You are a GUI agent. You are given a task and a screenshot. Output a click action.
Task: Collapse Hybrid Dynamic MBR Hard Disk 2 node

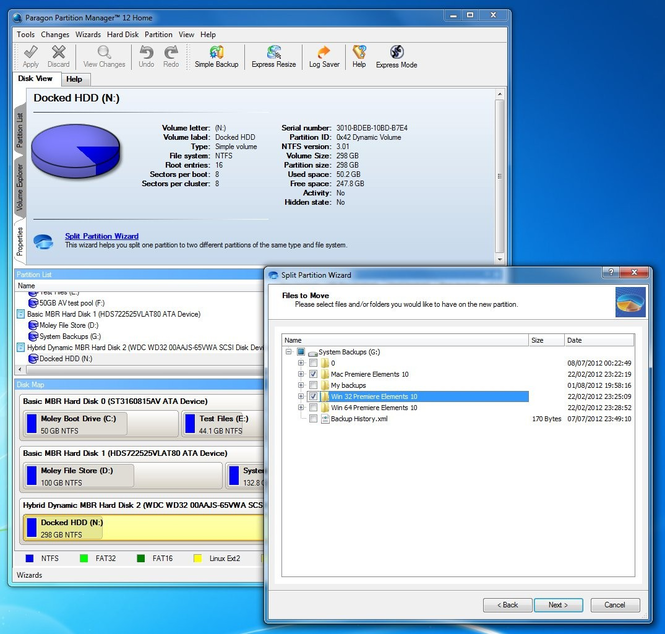pyautogui.click(x=20, y=347)
